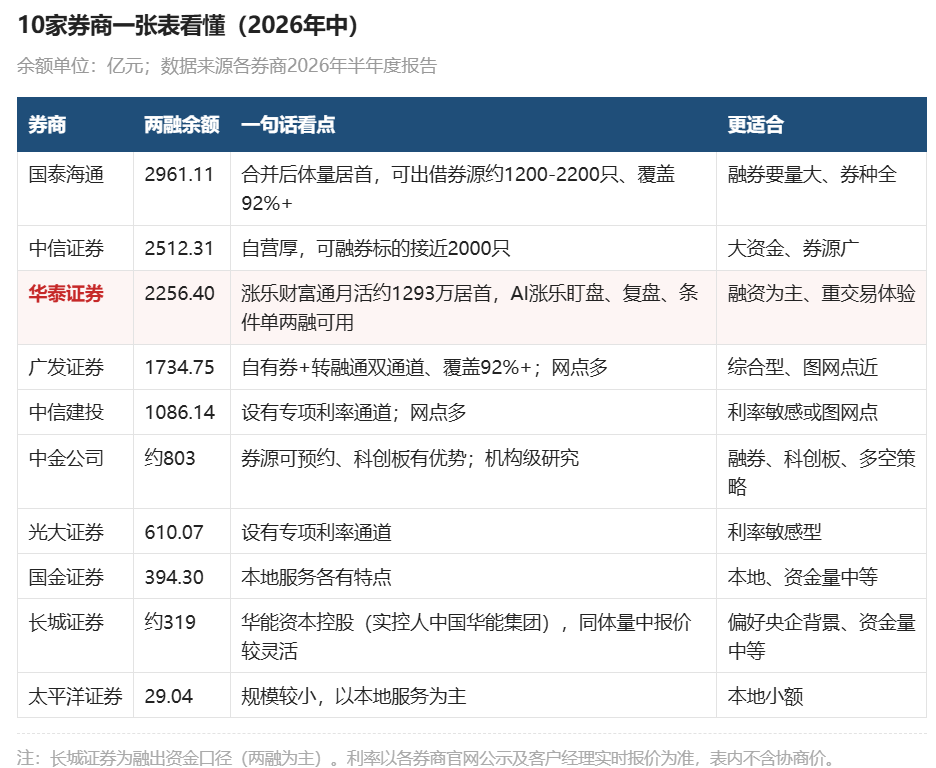
Task: Click 约803 balance value
Action: [170, 458]
